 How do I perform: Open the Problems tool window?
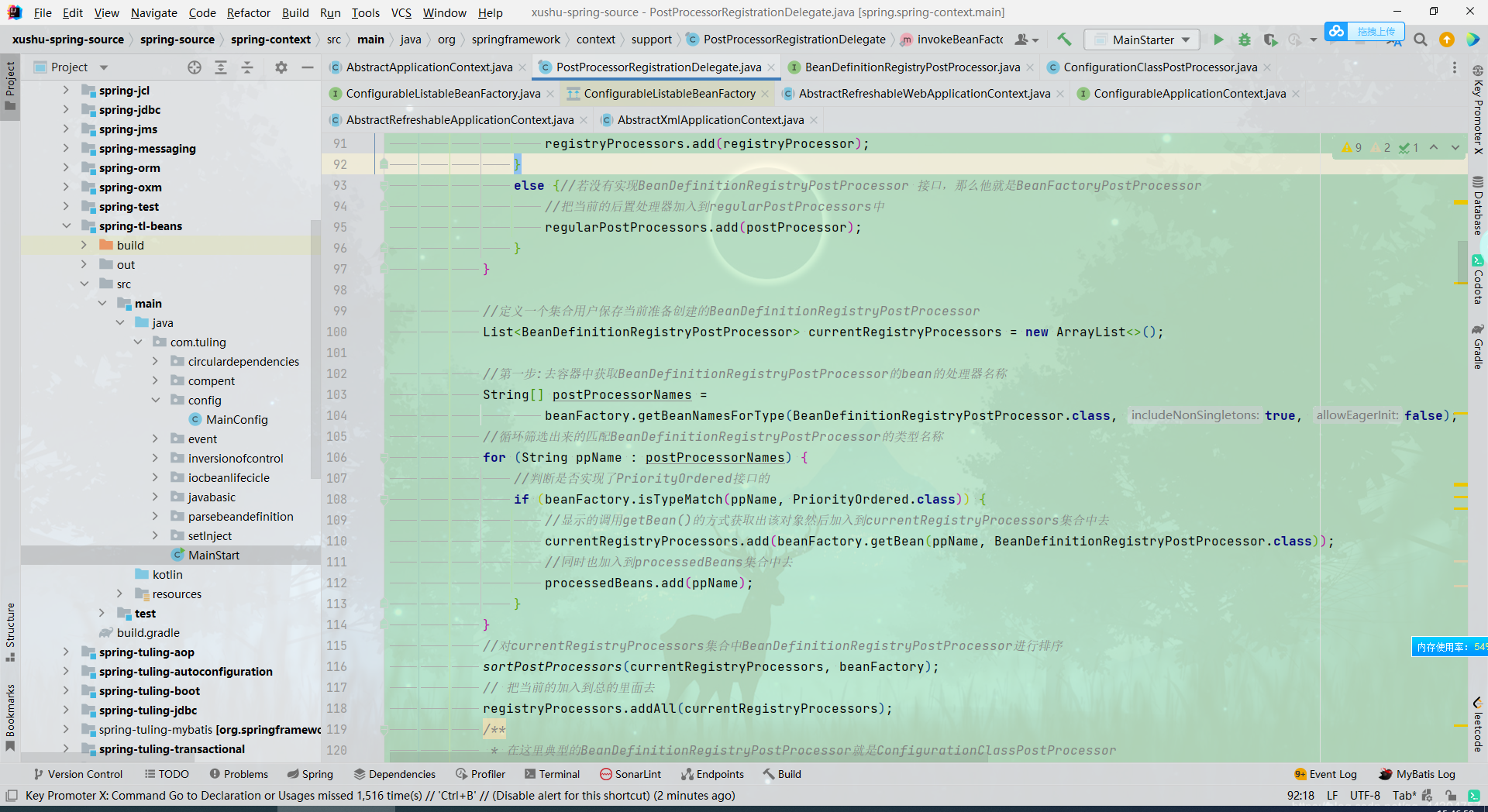pyautogui.click(x=239, y=774)
